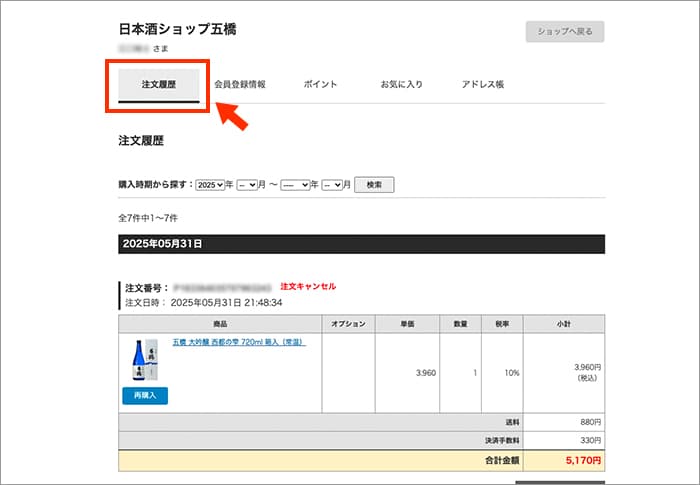Click the red 注文キャンセル link
700x485 pixels.
click(x=308, y=287)
